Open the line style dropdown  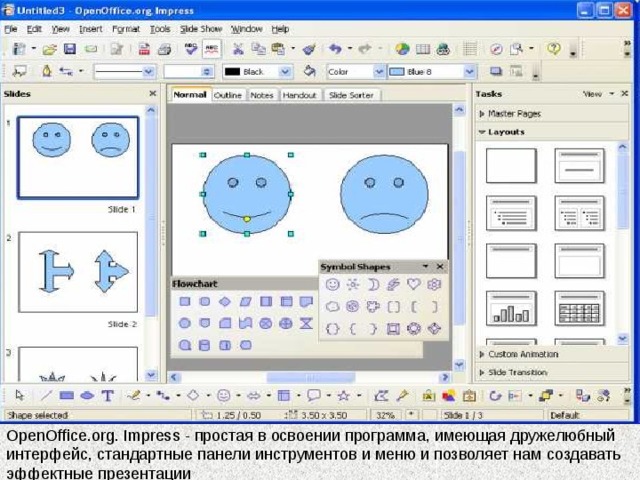pos(149,72)
